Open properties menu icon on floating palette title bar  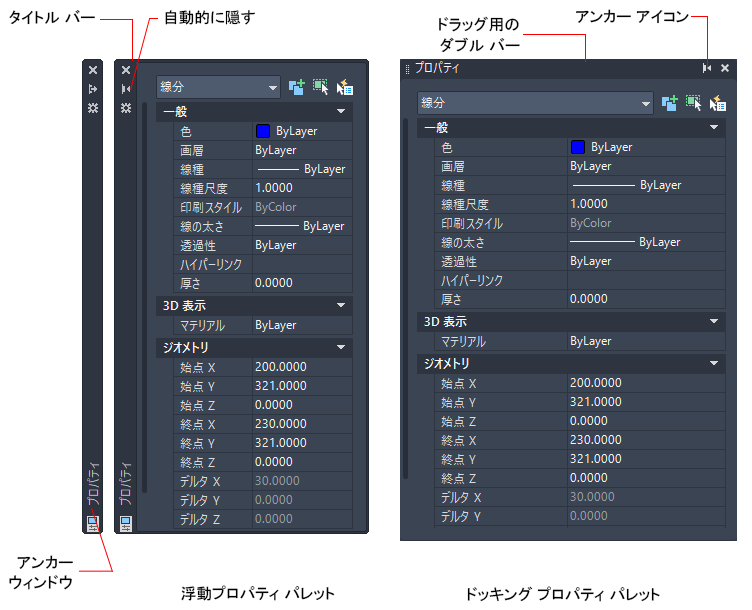(126, 108)
